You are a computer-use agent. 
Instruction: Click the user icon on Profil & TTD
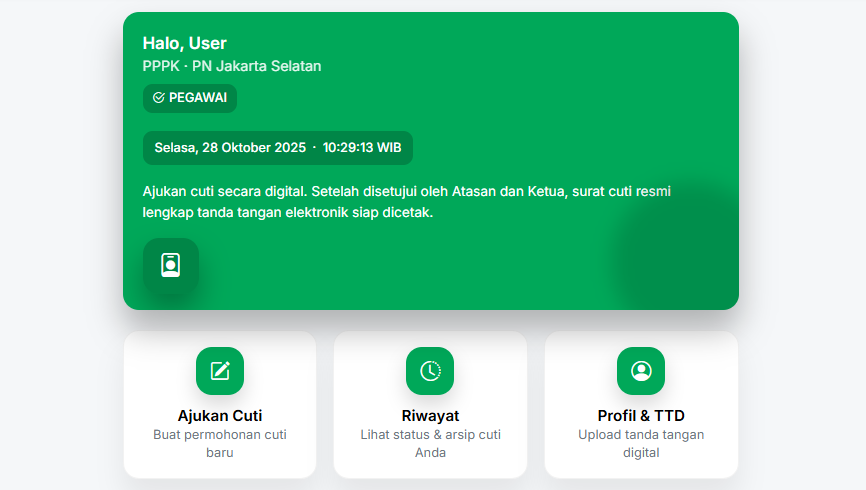coord(641,371)
